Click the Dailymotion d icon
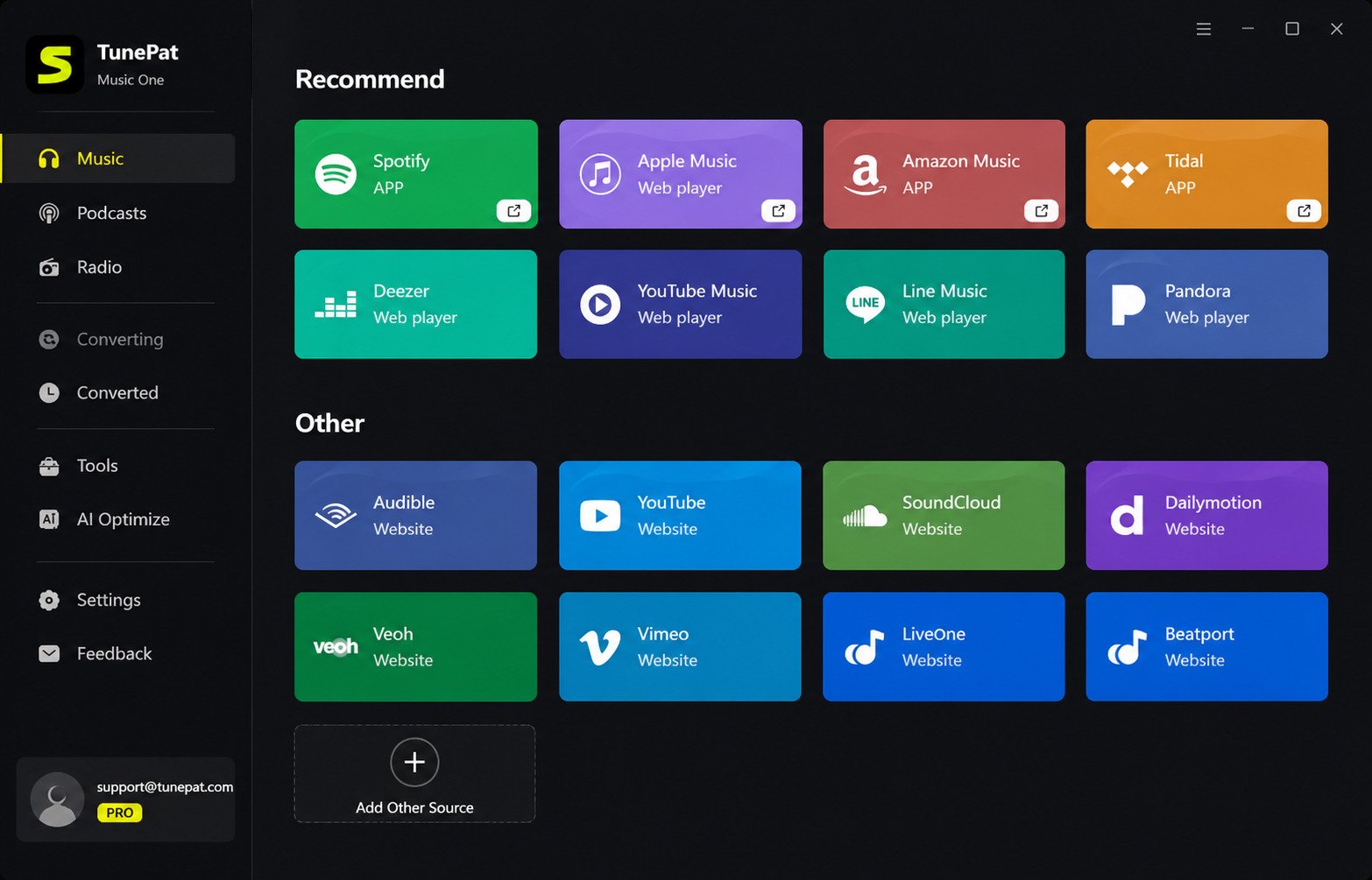Viewport: 1372px width, 880px height. point(1128,516)
